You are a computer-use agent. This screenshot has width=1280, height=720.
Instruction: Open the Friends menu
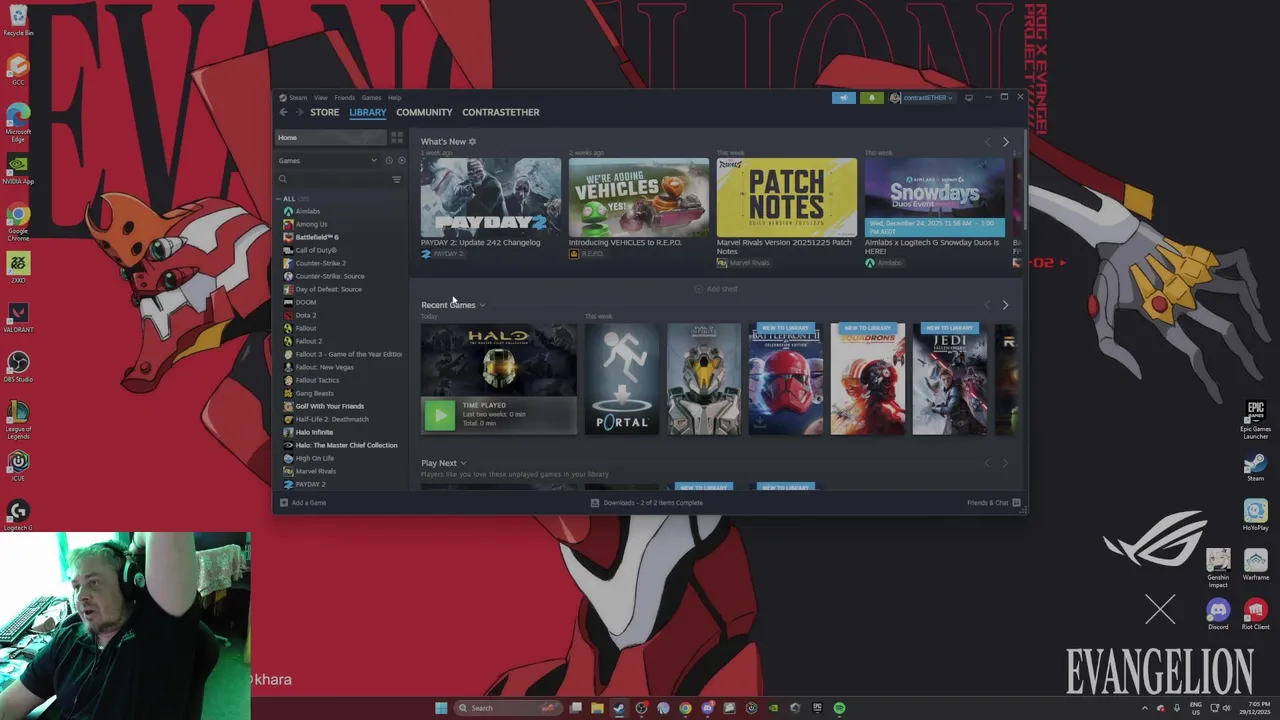tap(344, 98)
